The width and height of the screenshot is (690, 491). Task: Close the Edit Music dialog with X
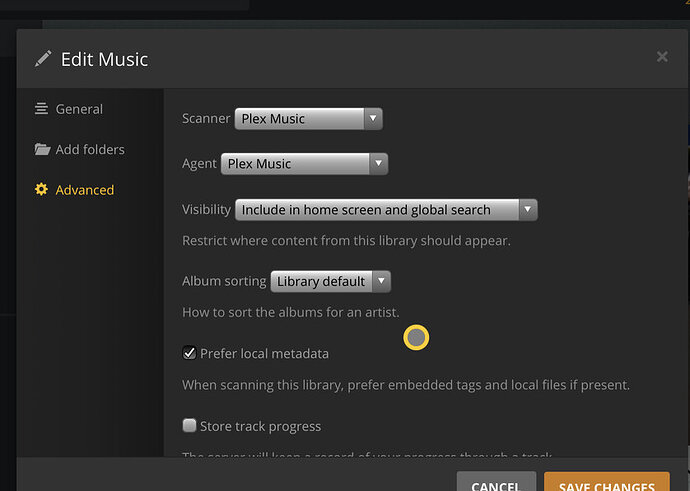pos(662,57)
